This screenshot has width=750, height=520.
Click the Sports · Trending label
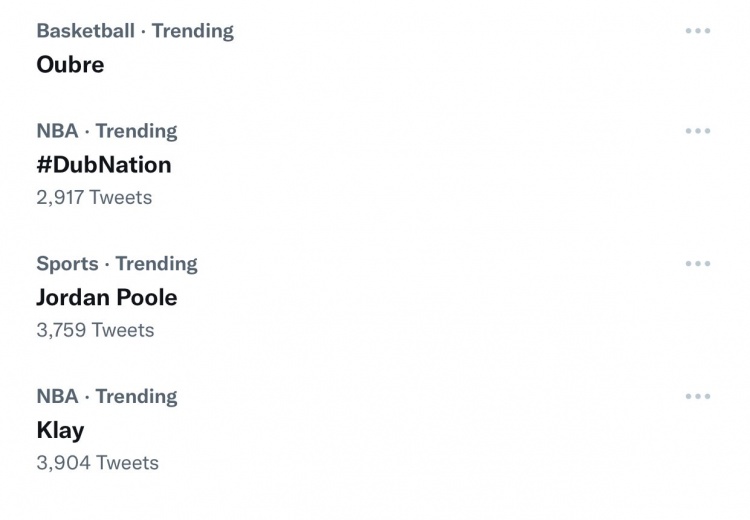point(117,264)
